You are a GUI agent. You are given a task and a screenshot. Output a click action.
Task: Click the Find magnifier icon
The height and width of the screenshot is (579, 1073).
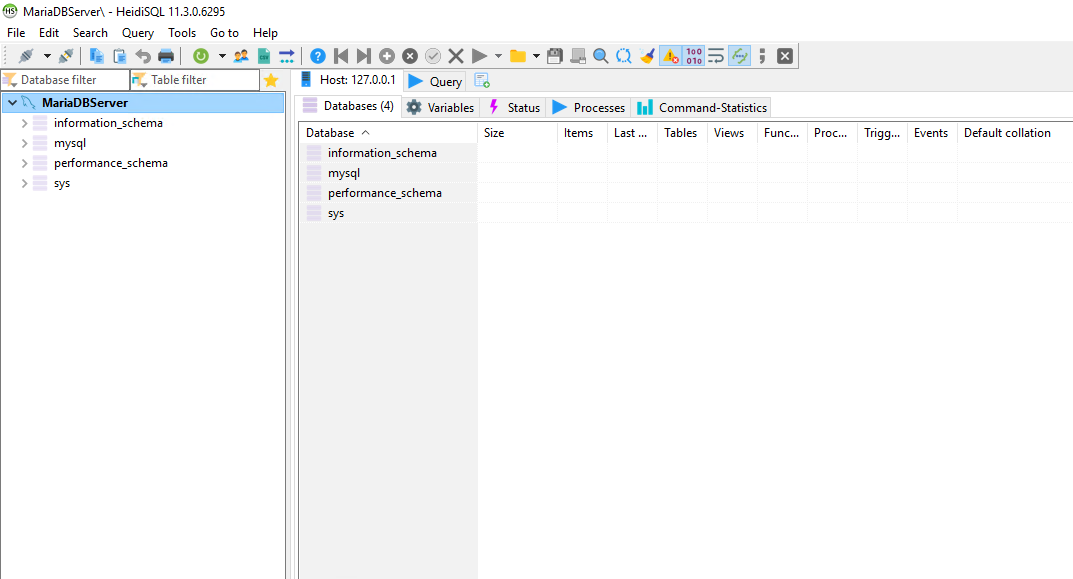(x=601, y=56)
